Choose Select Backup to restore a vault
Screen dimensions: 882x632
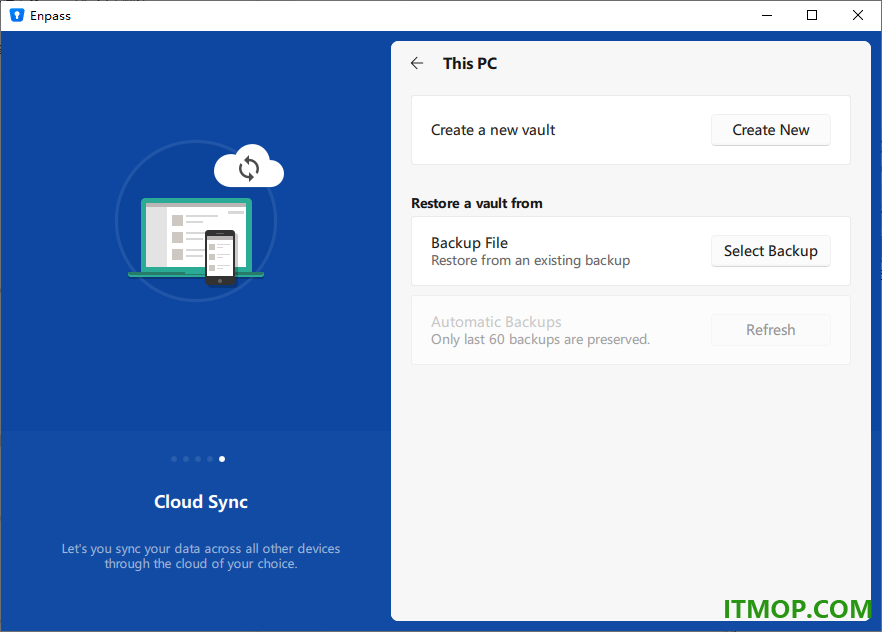tap(771, 251)
